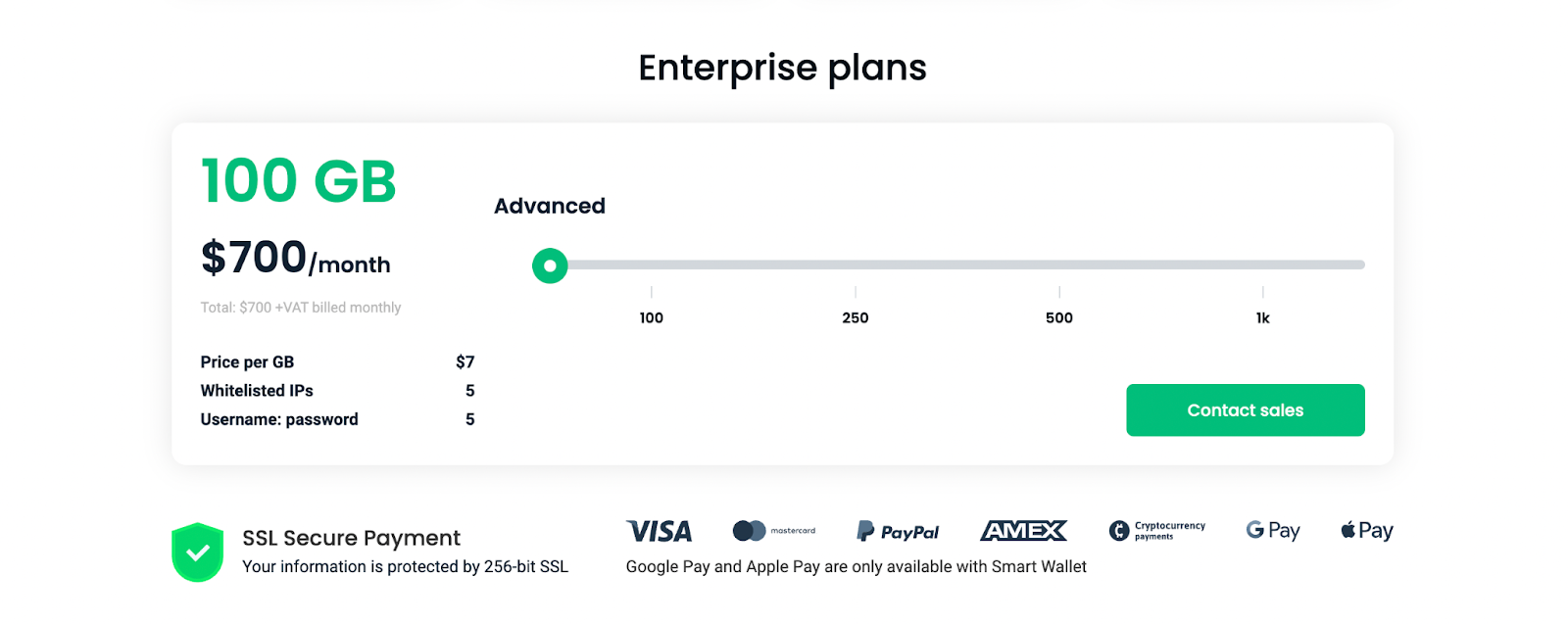
Task: Click the PayPal payment logo
Action: (898, 531)
